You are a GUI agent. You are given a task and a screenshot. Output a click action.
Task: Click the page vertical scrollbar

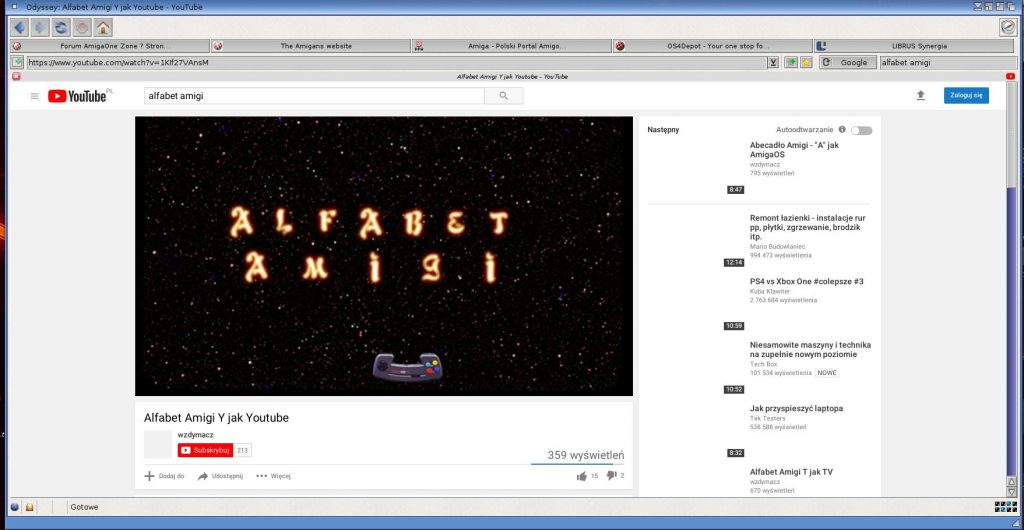(1011, 281)
